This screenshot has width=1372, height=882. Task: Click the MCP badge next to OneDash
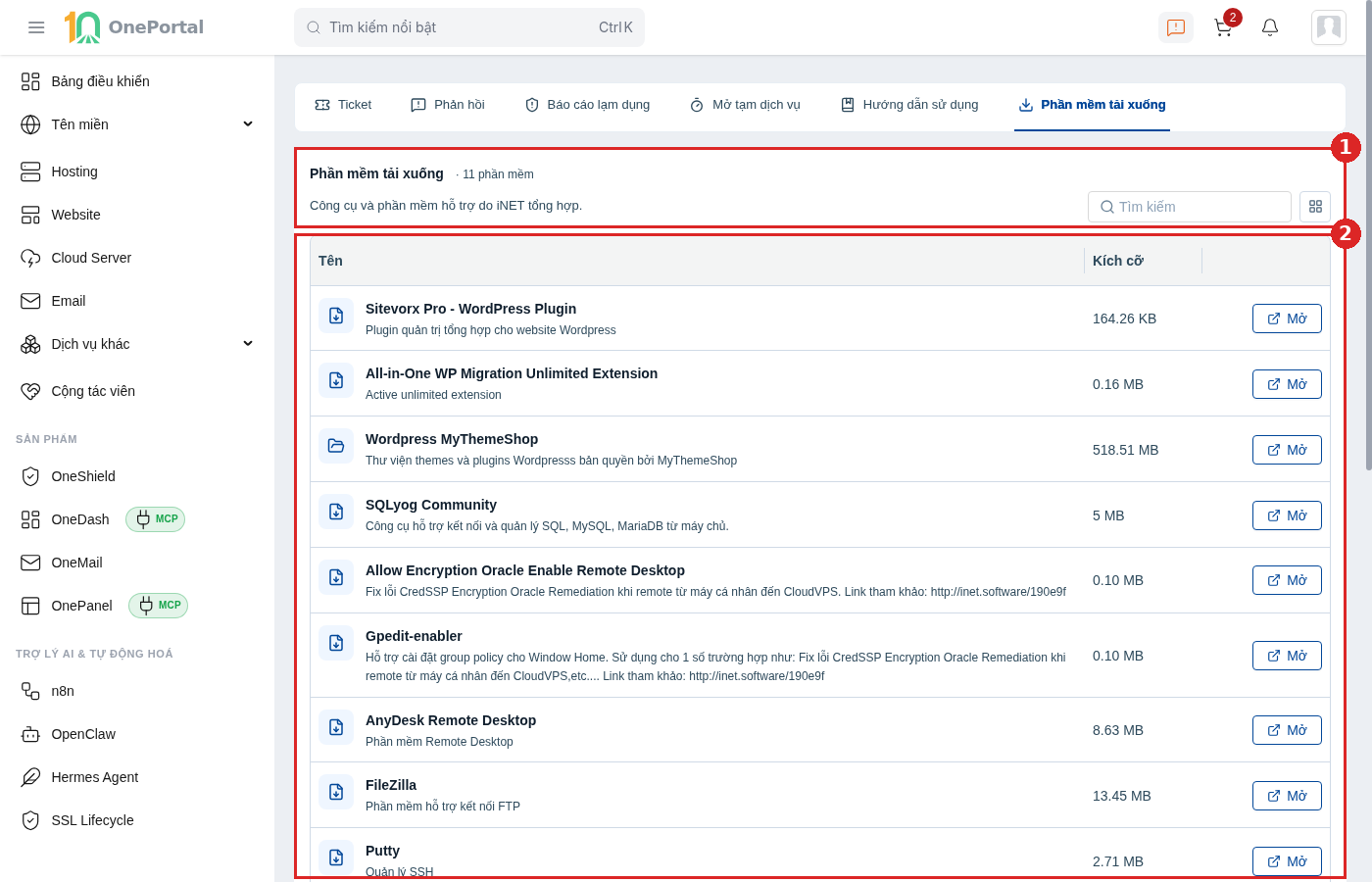[x=156, y=519]
